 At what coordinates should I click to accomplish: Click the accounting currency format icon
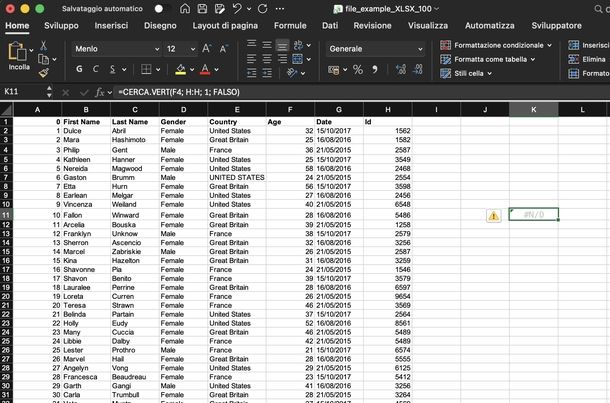coord(333,70)
